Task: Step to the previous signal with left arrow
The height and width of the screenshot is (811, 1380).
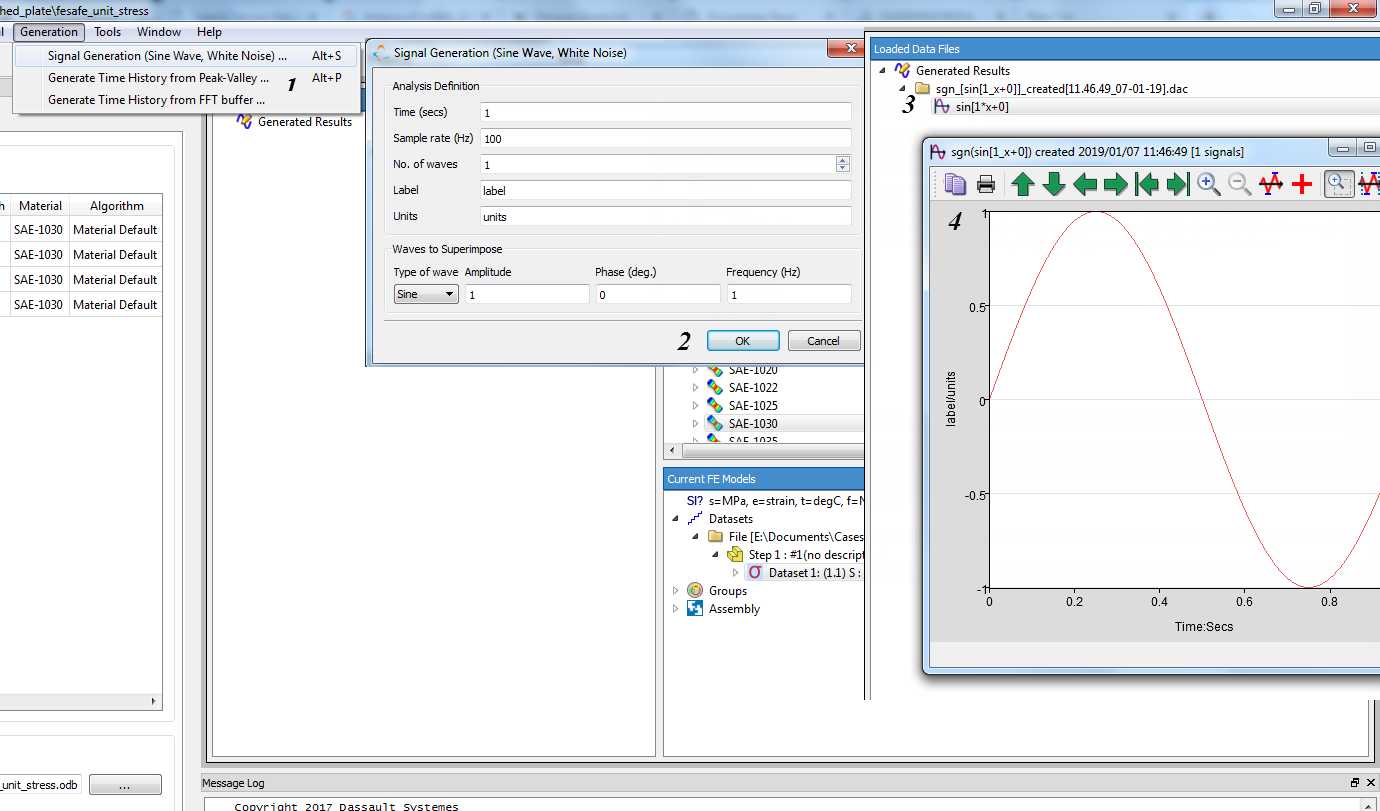Action: click(x=1084, y=184)
